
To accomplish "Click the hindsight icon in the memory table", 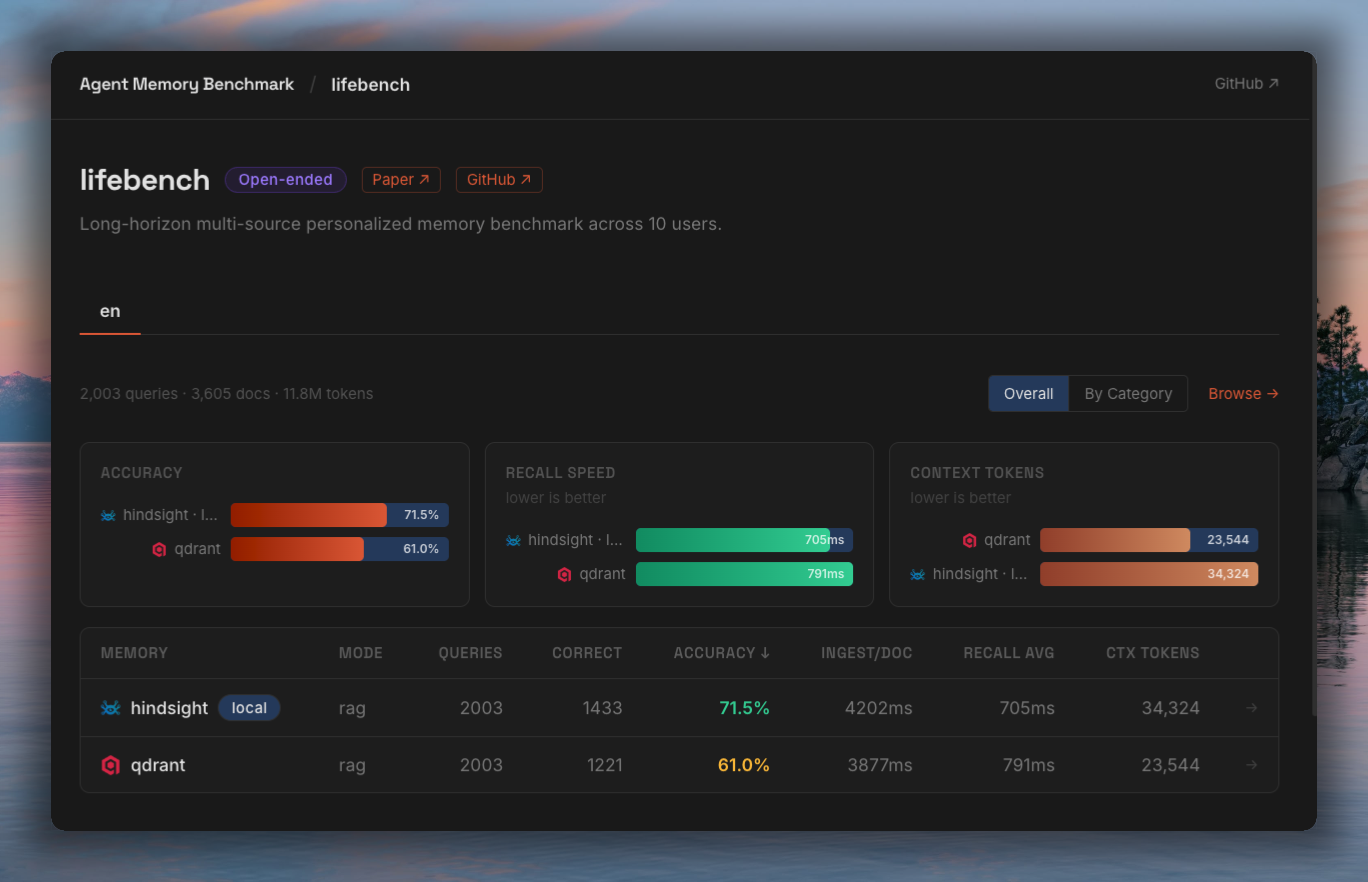I will click(x=111, y=708).
